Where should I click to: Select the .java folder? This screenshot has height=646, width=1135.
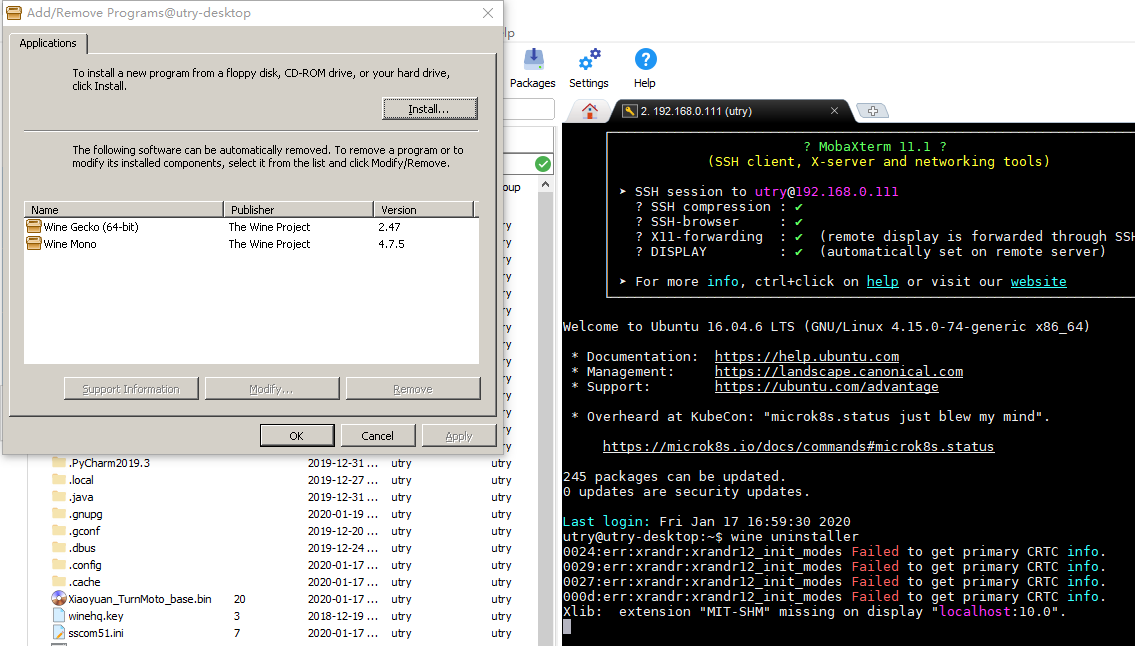(81, 497)
